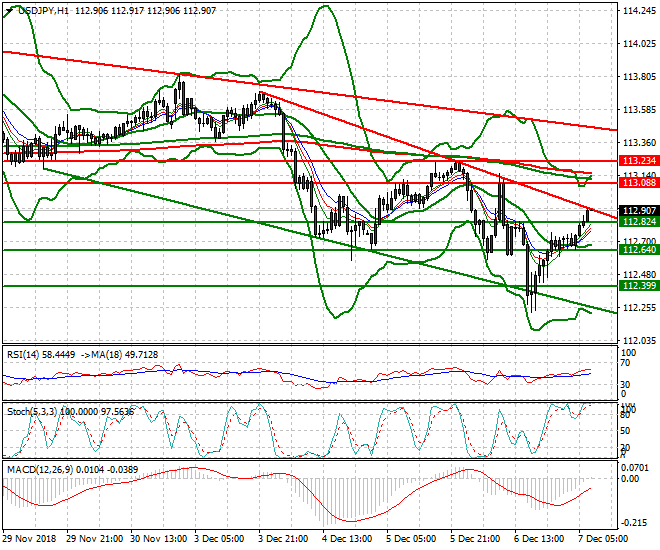The width and height of the screenshot is (660, 550).
Task: Click the 7 Dec 05:00 time label
Action: pos(603,539)
